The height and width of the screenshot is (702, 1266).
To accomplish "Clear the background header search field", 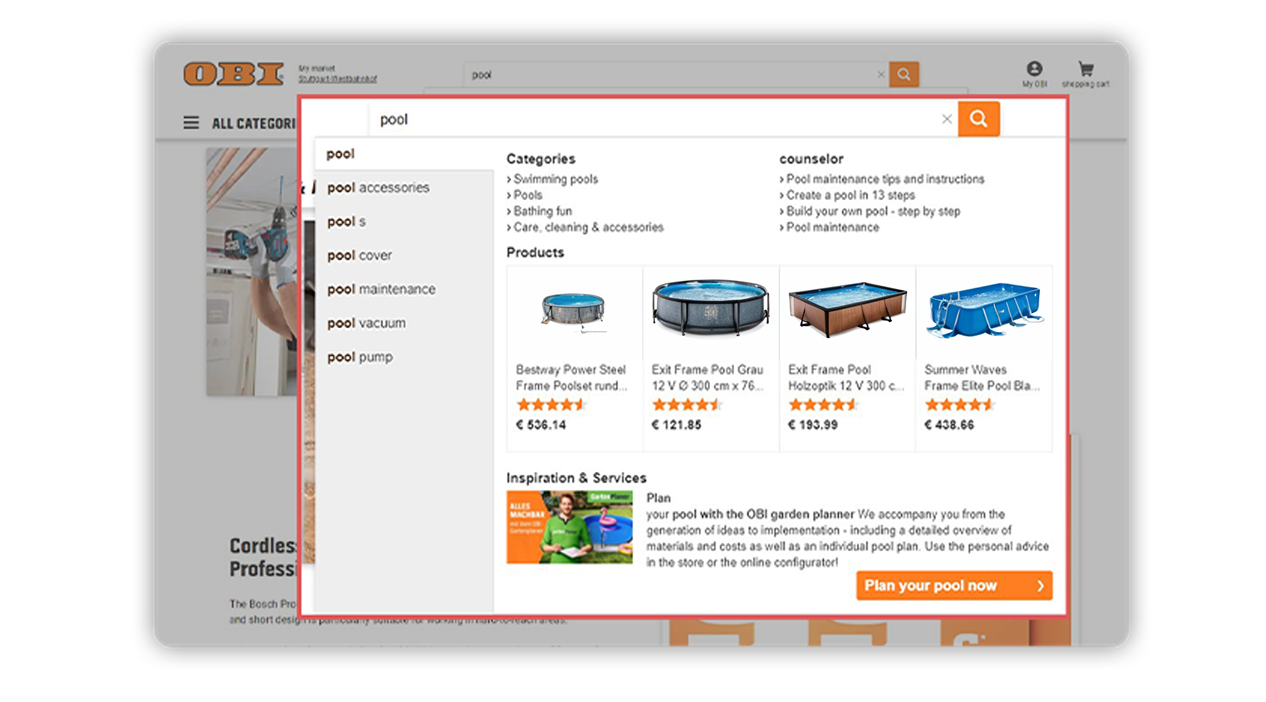I will (x=881, y=74).
